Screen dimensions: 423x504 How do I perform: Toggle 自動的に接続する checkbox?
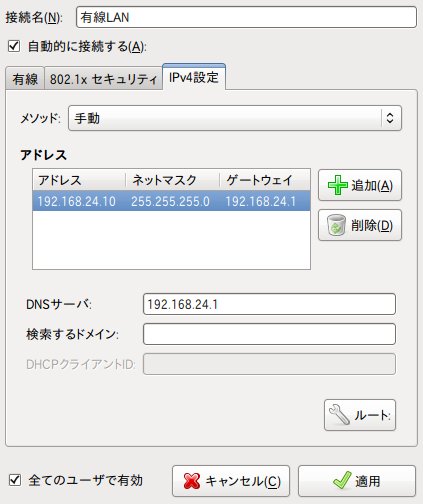pos(14,46)
